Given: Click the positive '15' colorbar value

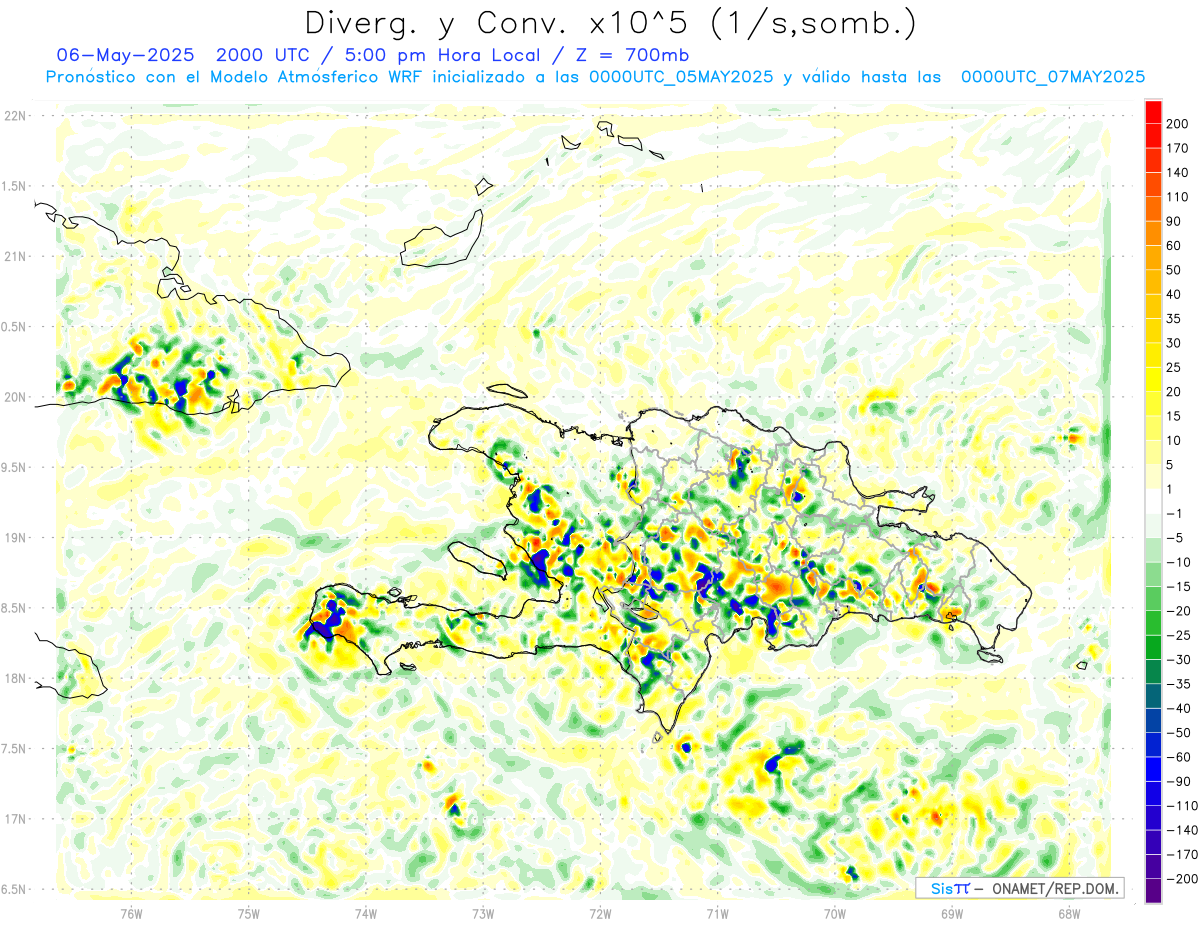Looking at the screenshot, I should [x=1175, y=416].
